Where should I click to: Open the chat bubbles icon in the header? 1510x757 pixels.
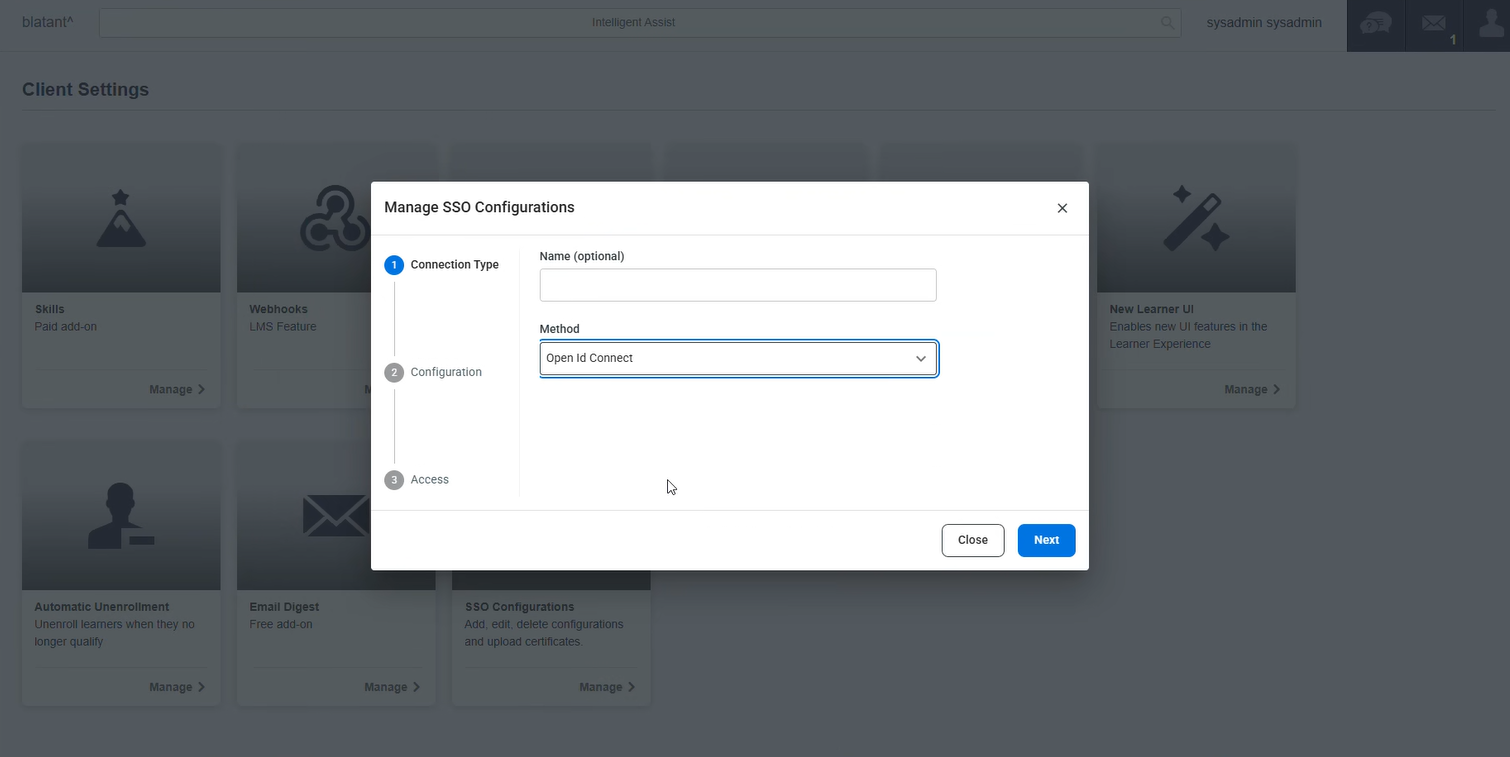pyautogui.click(x=1376, y=24)
